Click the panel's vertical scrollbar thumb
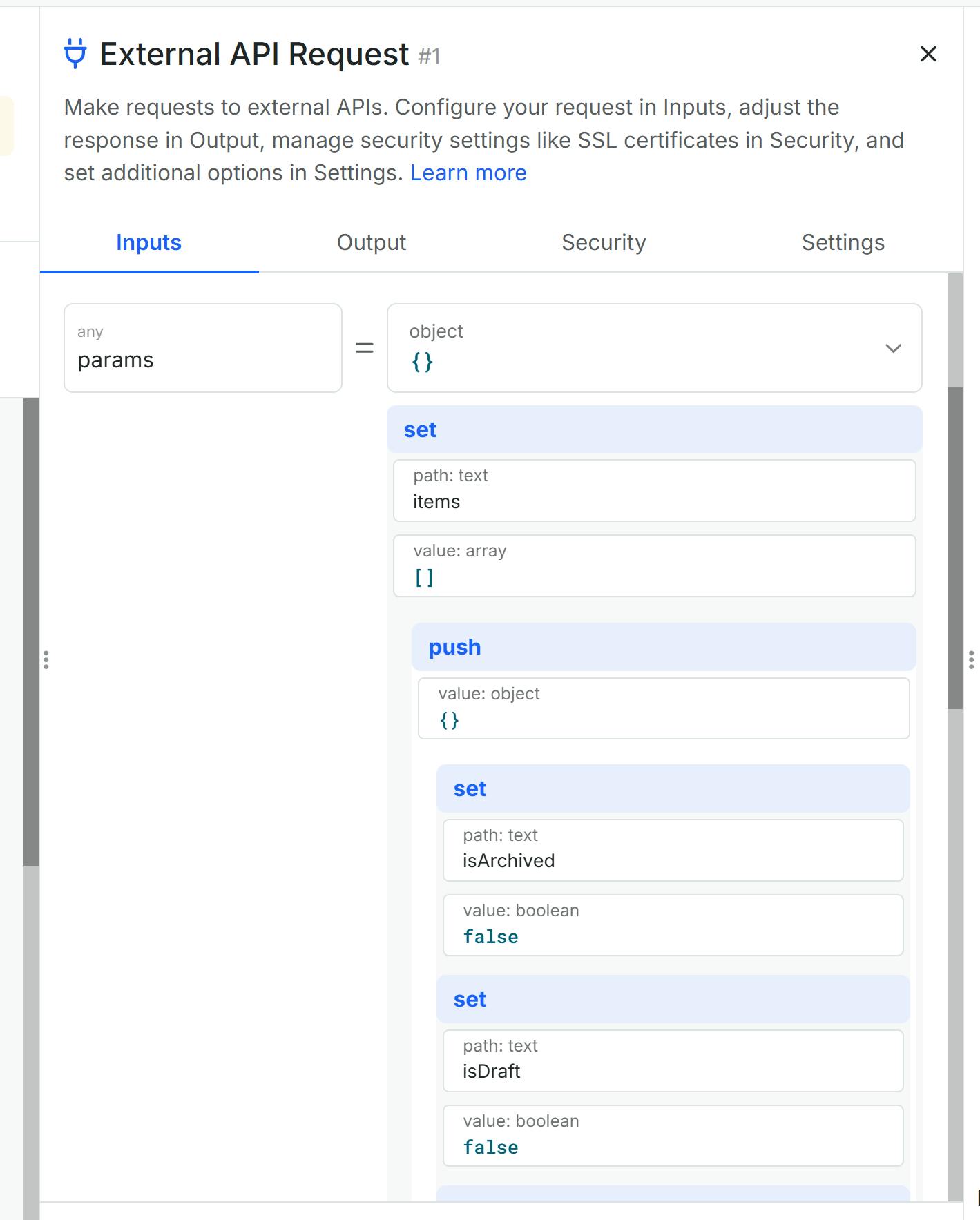The height and width of the screenshot is (1220, 980). 955,548
